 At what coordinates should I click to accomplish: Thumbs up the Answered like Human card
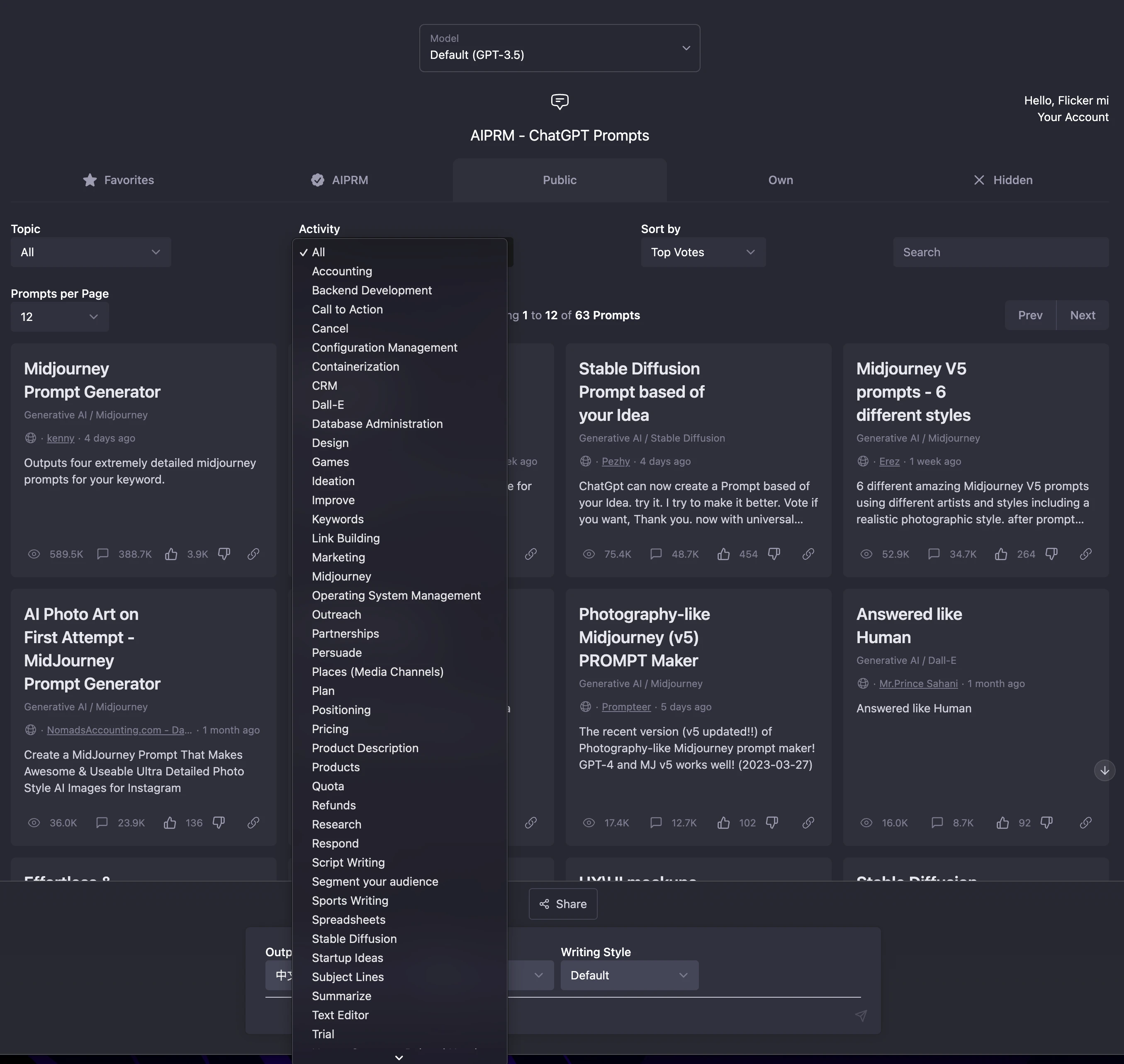1002,823
